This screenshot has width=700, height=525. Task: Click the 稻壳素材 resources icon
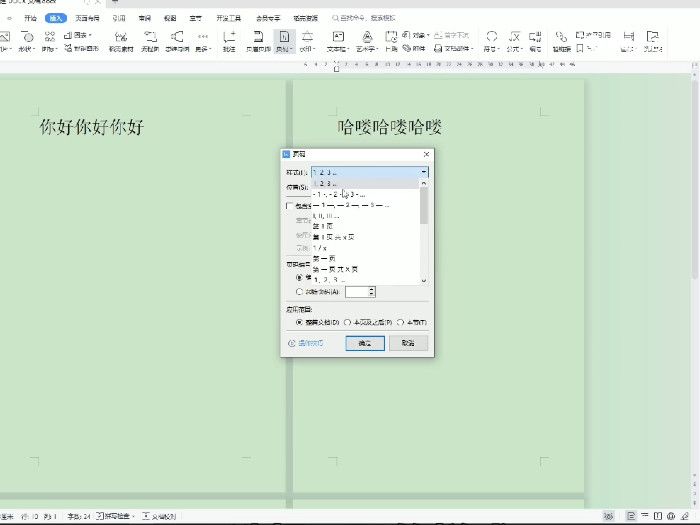[121, 41]
